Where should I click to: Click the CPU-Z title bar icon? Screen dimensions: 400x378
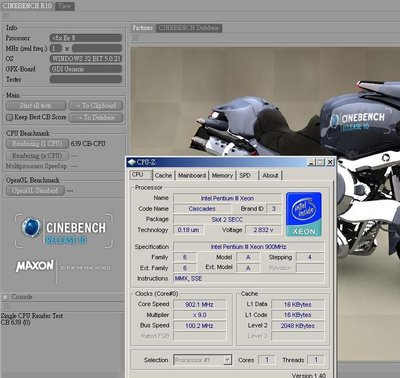[x=132, y=162]
